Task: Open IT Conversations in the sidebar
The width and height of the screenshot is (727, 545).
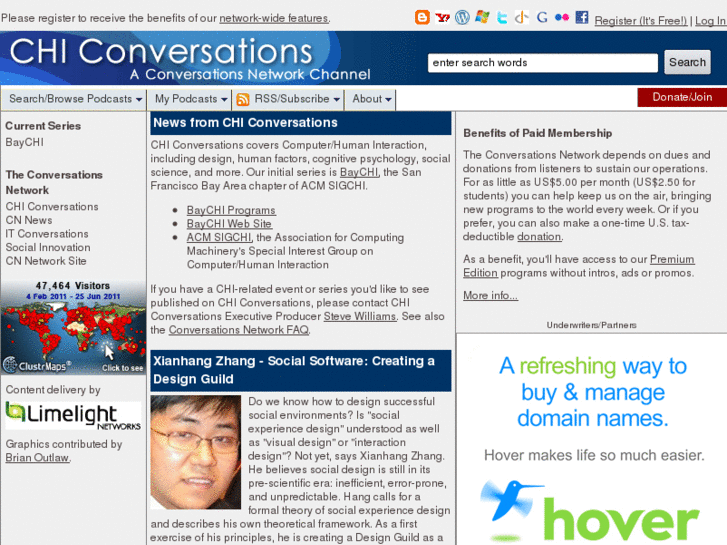Action: [47, 233]
